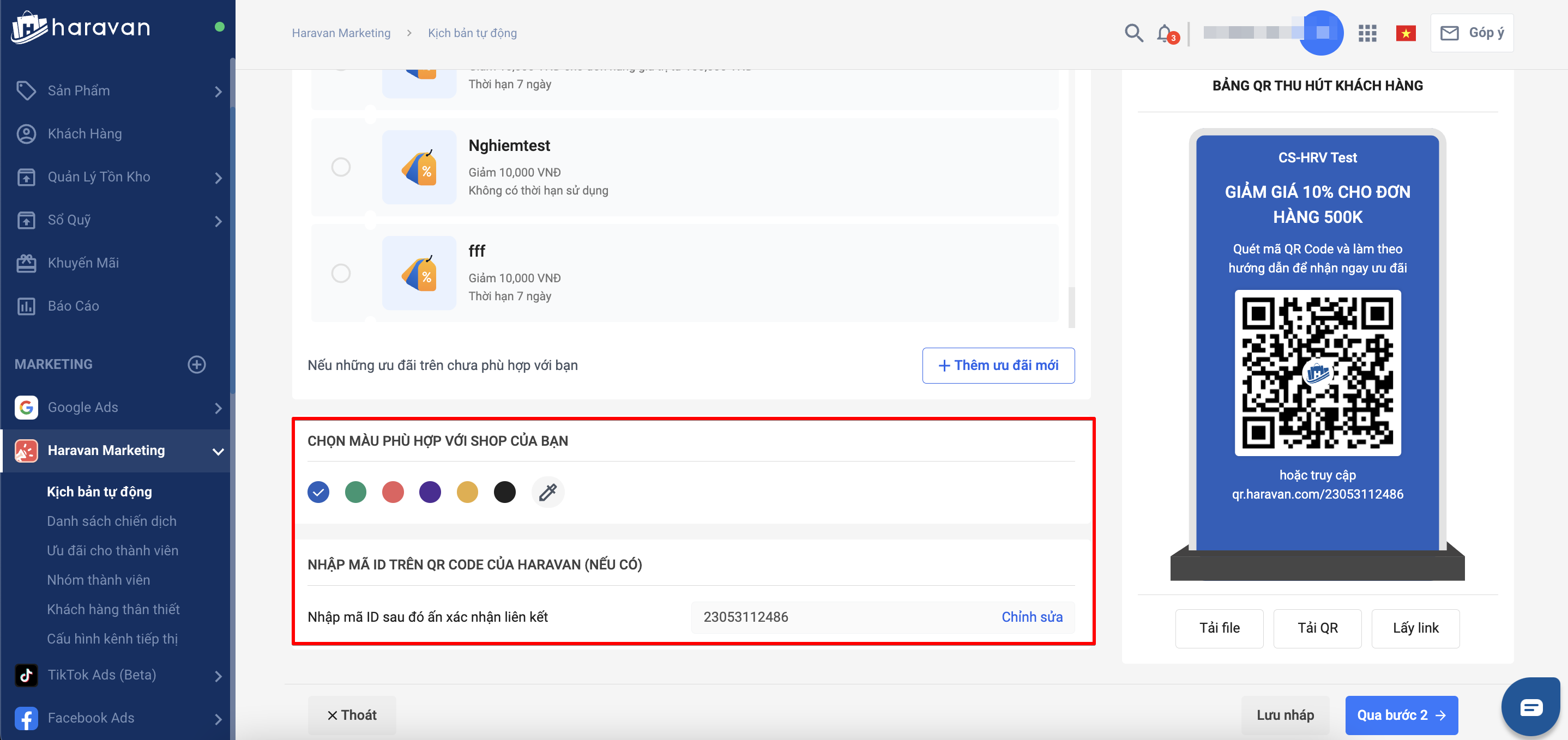Screen dimensions: 1568x740
Task: Expand the TikTok Ads (Beta) chevron
Action: [218, 676]
